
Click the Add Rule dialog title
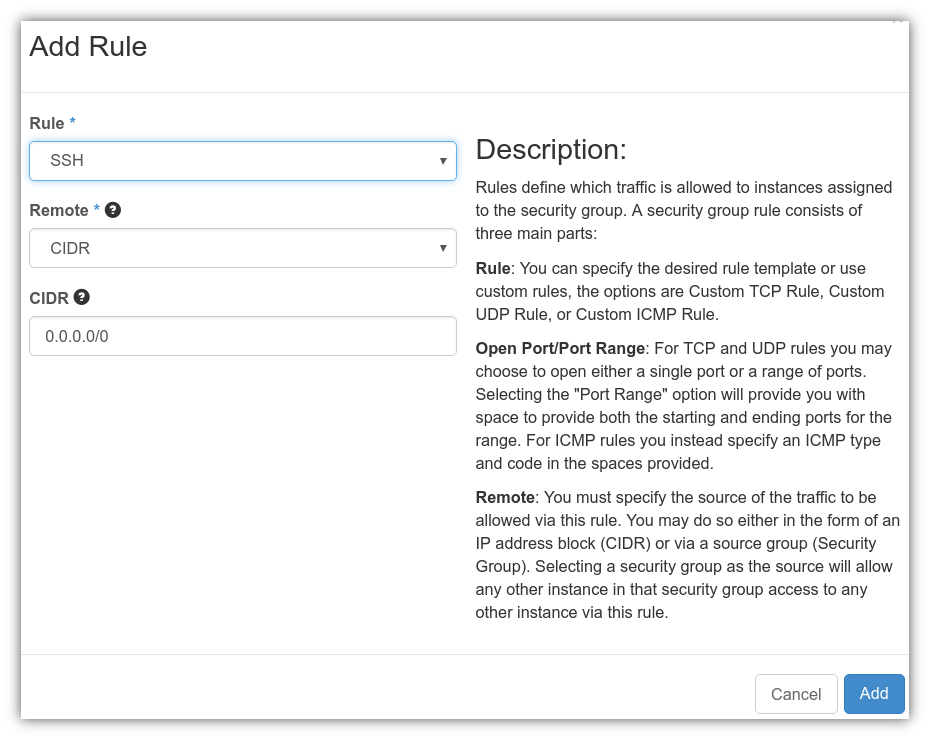[x=88, y=47]
